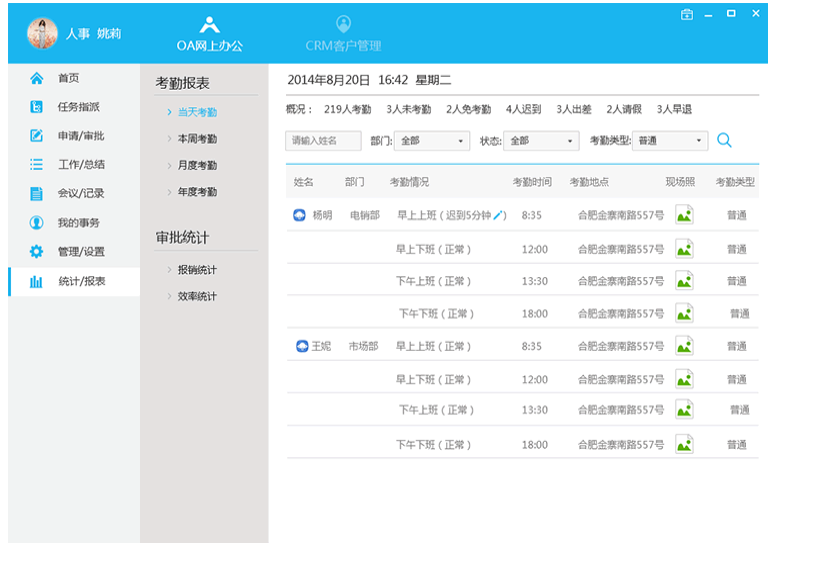Click 王妮's blue user badge icon
The height and width of the screenshot is (564, 825).
click(x=302, y=346)
